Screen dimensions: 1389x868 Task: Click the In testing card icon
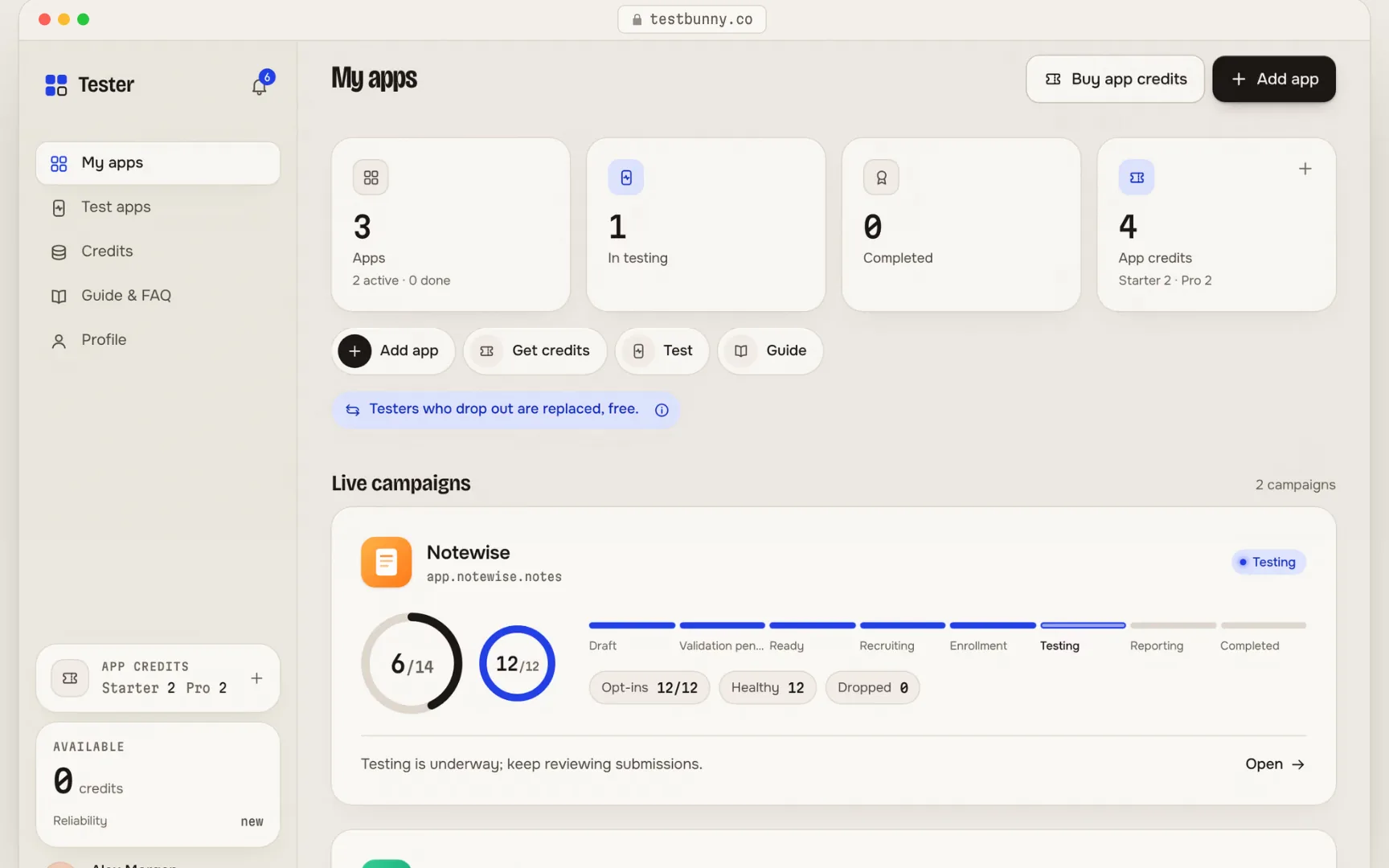626,178
